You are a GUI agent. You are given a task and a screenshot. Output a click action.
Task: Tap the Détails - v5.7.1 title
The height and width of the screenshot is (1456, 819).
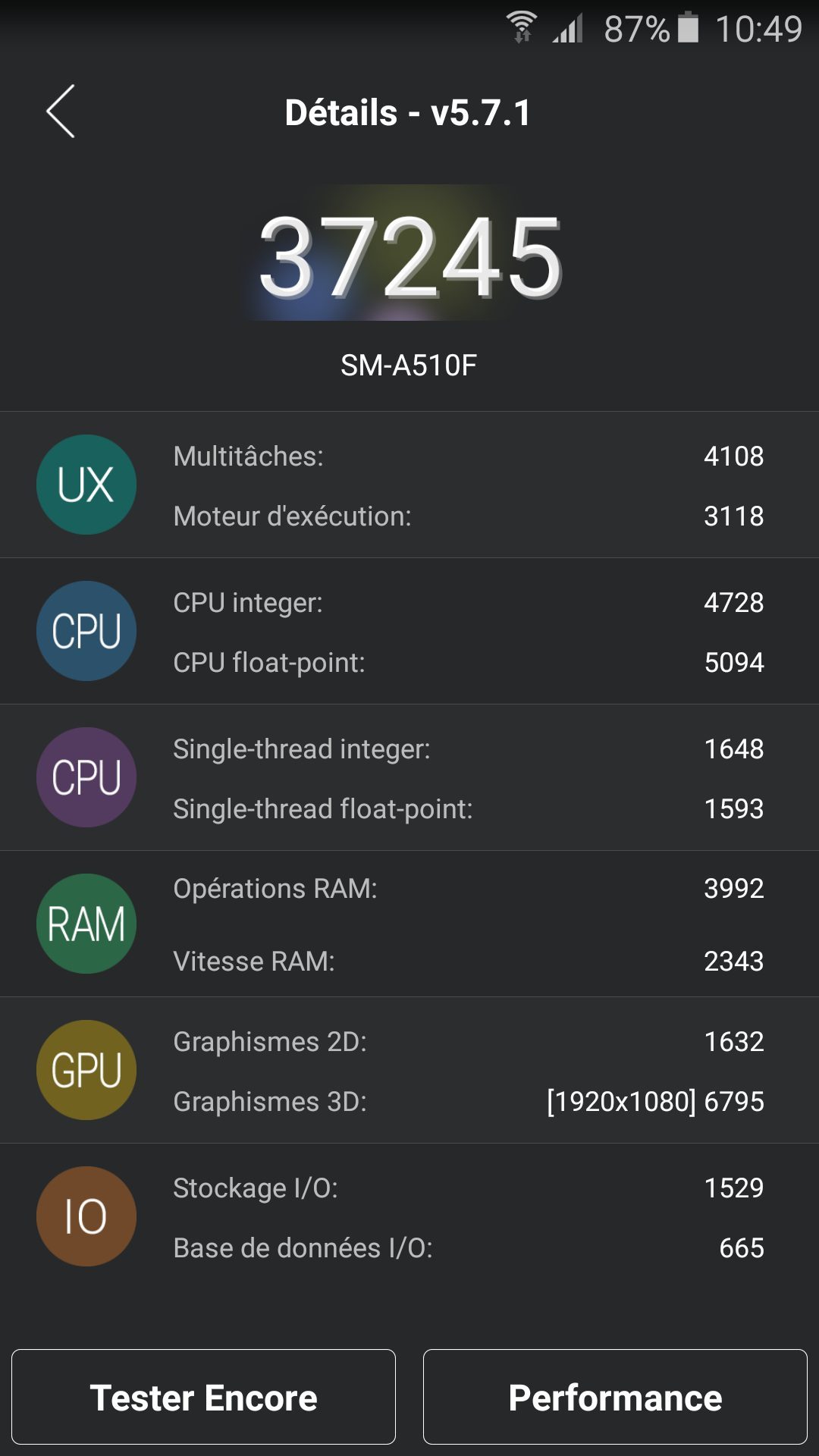(408, 113)
